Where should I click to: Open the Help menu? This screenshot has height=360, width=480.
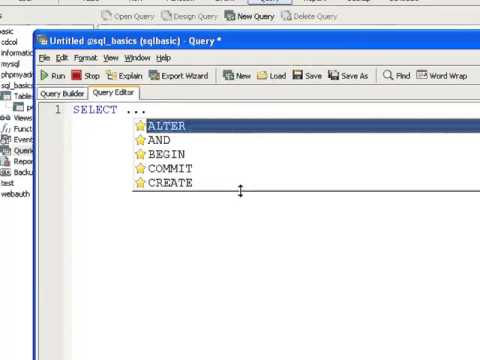click(163, 58)
